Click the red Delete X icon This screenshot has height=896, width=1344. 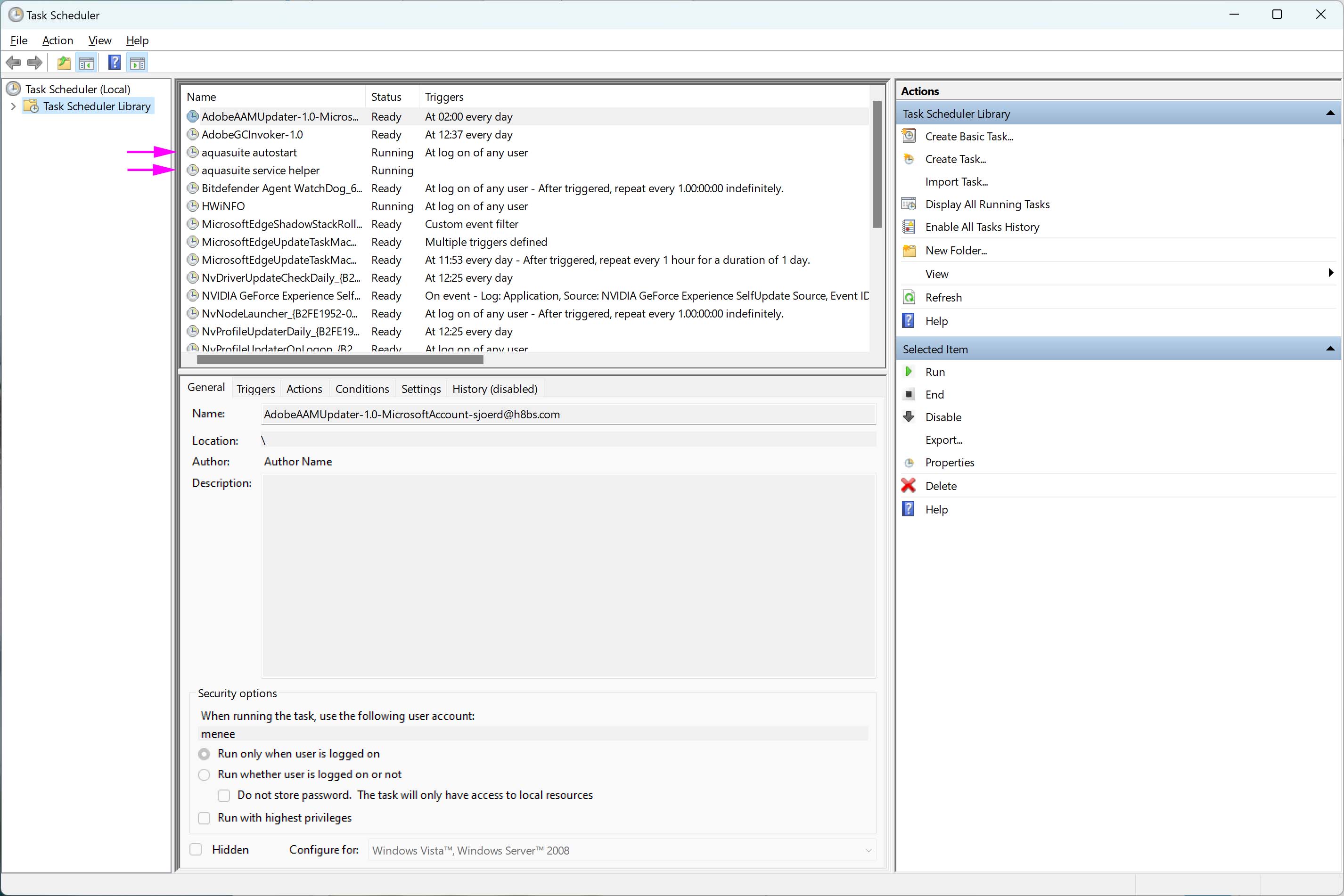909,486
